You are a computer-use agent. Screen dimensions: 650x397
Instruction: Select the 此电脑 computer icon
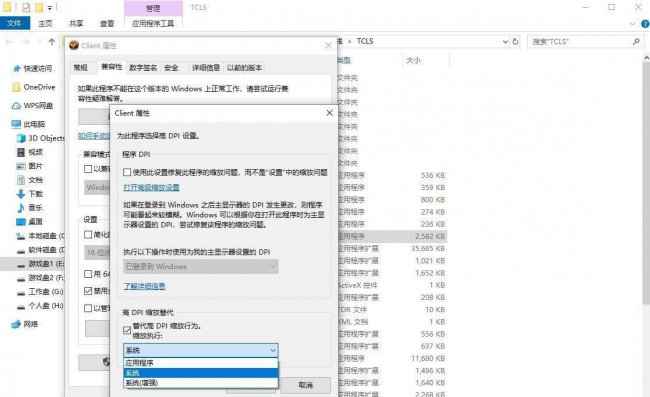coord(16,124)
